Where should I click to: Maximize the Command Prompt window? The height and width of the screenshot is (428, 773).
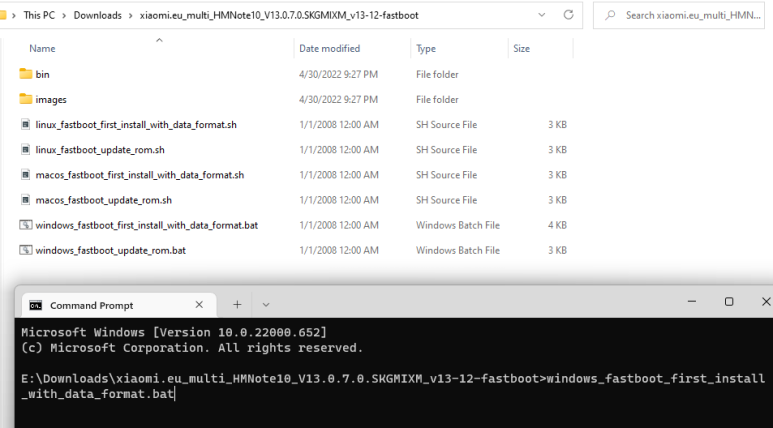[729, 301]
